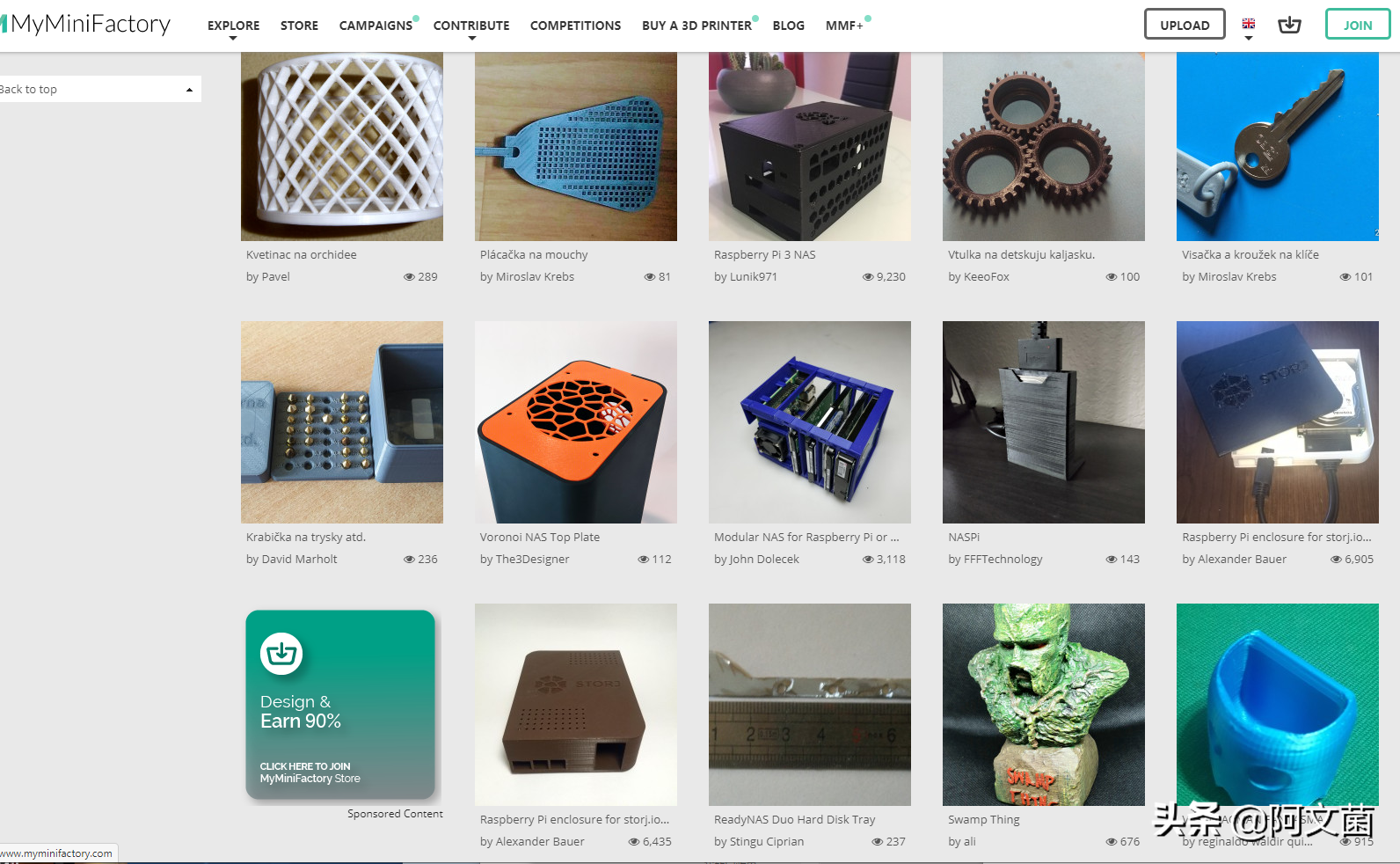Click the UPLOAD button
Screen dimensions: 1400x864
1185,25
